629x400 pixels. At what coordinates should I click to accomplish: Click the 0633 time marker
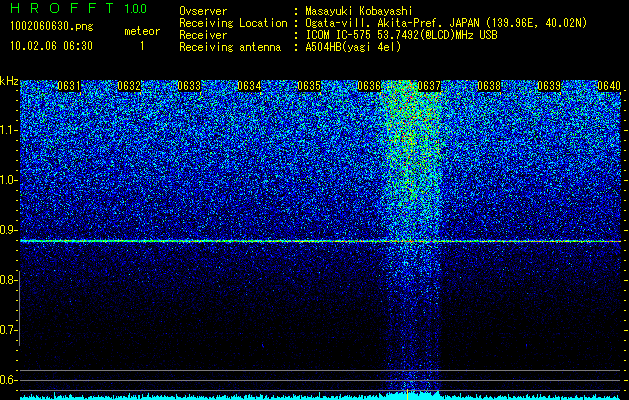189,86
